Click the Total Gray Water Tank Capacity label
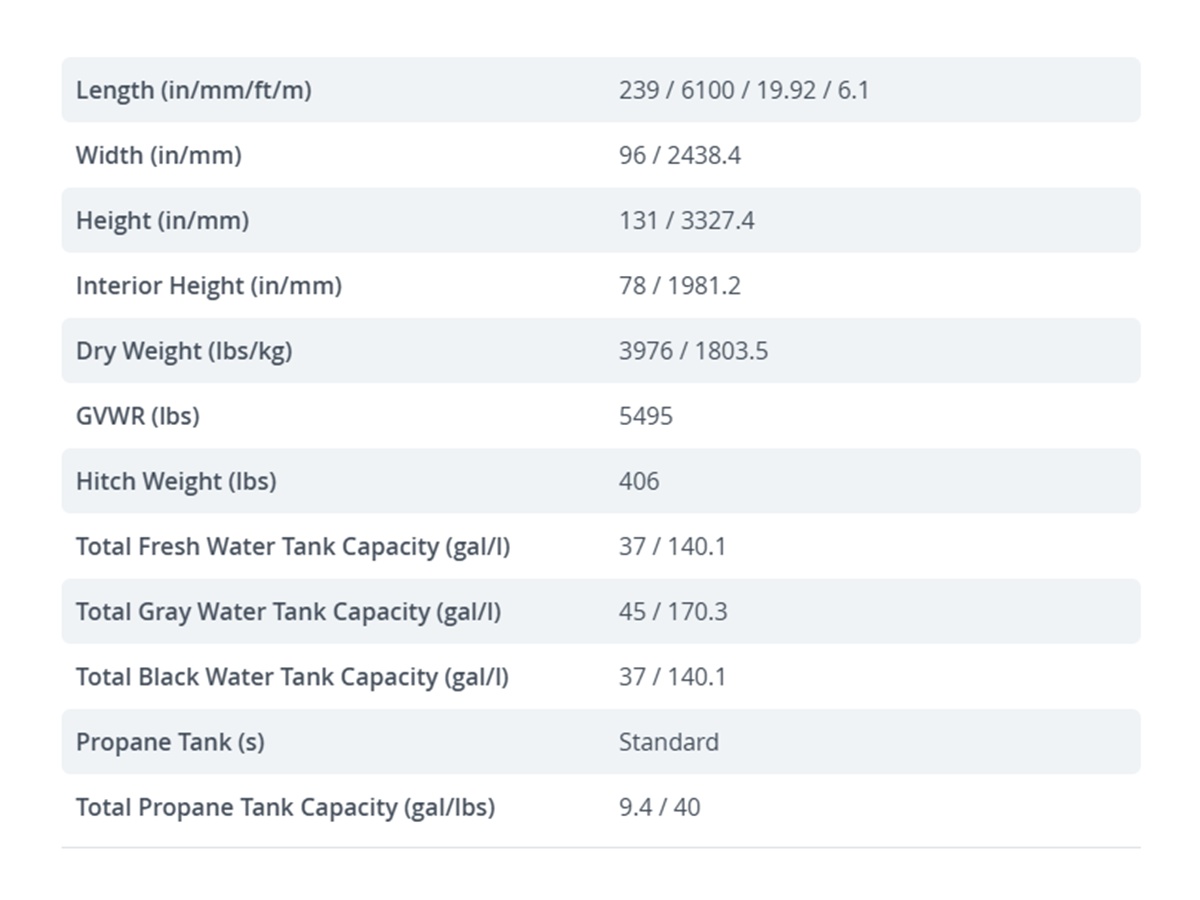The image size is (1200, 900). pyautogui.click(x=289, y=611)
